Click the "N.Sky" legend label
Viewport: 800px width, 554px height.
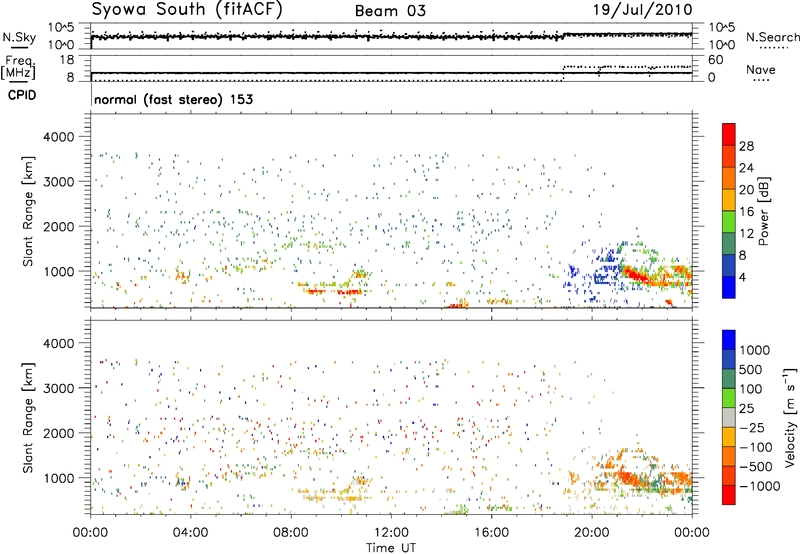point(19,37)
